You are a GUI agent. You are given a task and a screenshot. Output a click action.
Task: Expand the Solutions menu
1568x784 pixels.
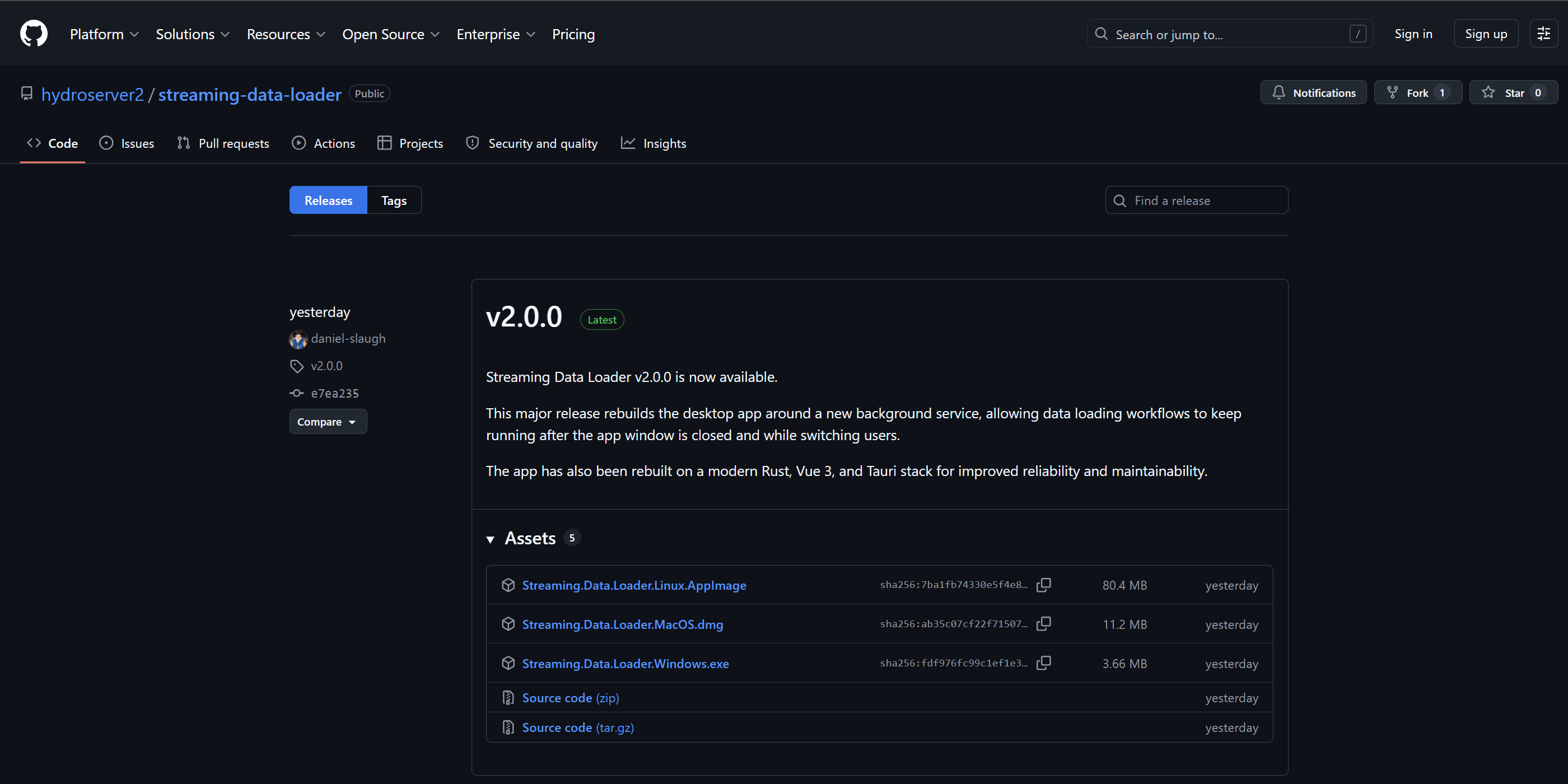pos(192,34)
